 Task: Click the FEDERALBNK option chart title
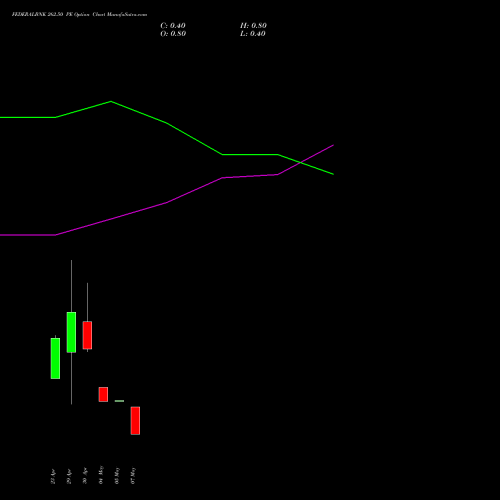pyautogui.click(x=79, y=15)
